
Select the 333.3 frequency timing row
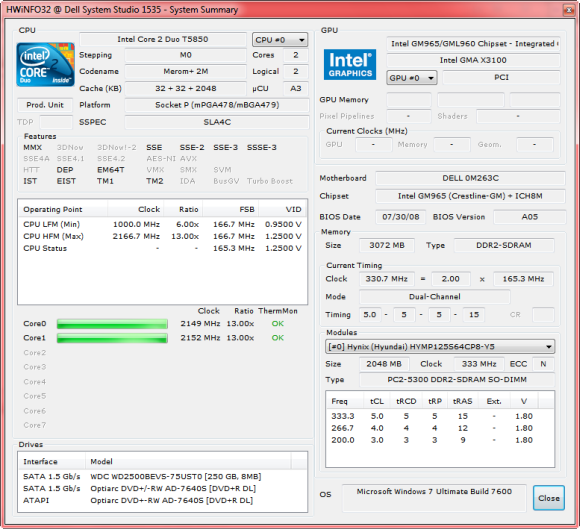(x=439, y=416)
